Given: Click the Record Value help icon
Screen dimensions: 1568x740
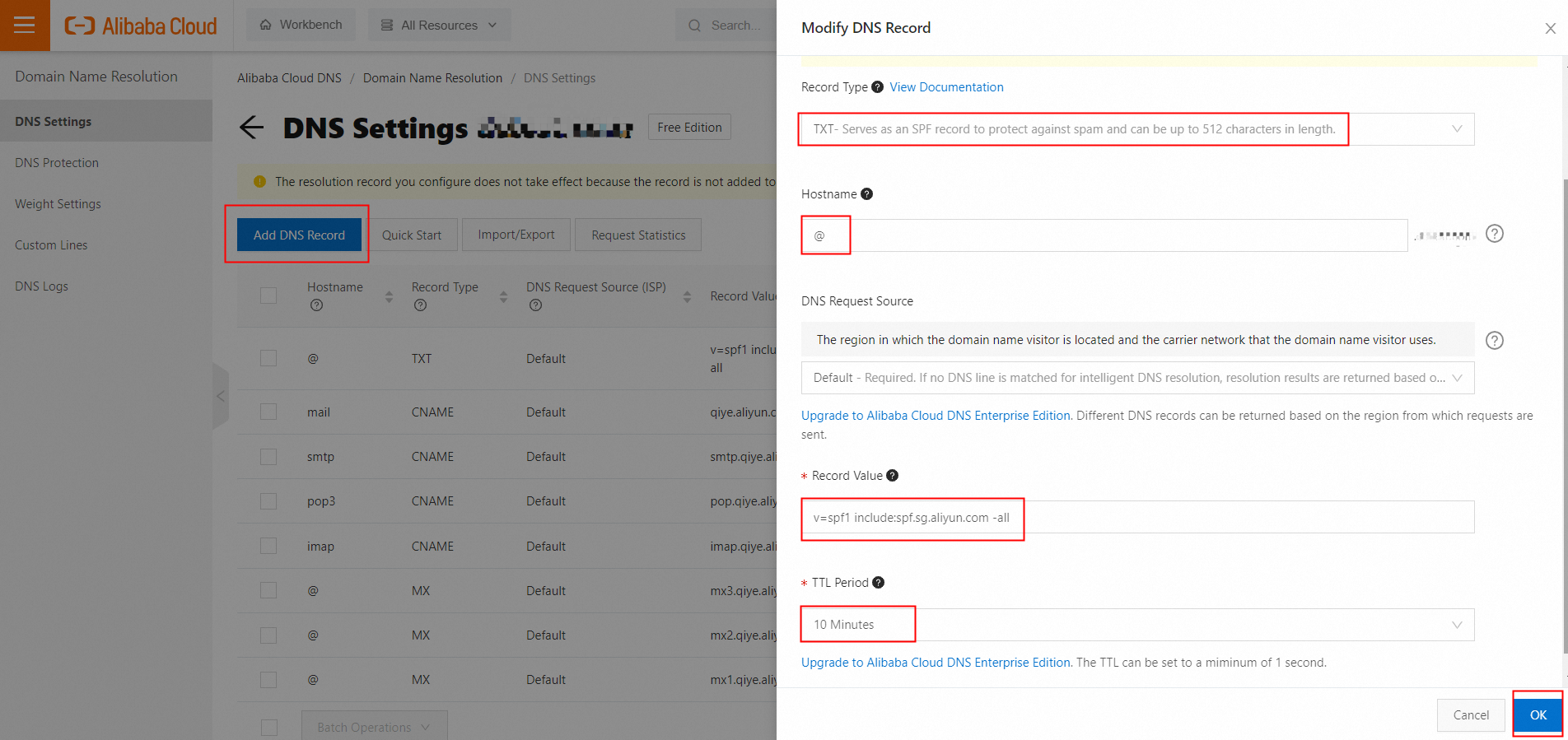Looking at the screenshot, I should click(x=892, y=476).
